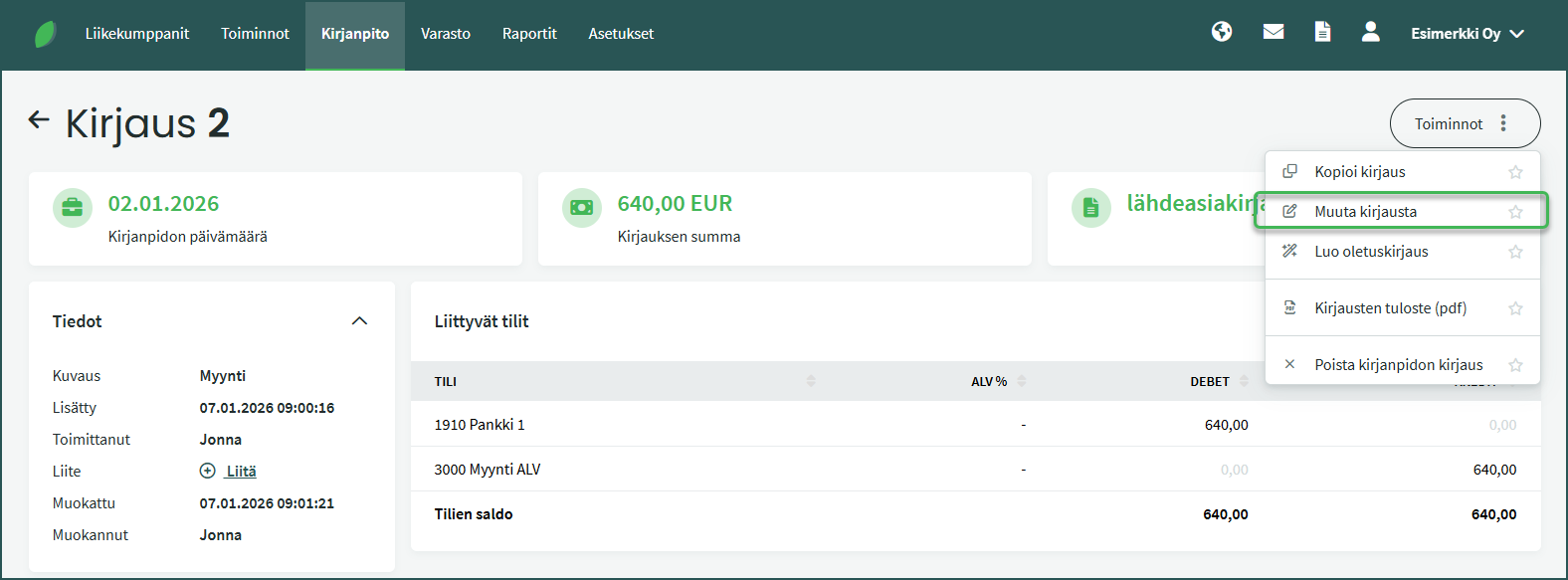The width and height of the screenshot is (1568, 580).
Task: Click the Toiminnot button
Action: 1464,123
